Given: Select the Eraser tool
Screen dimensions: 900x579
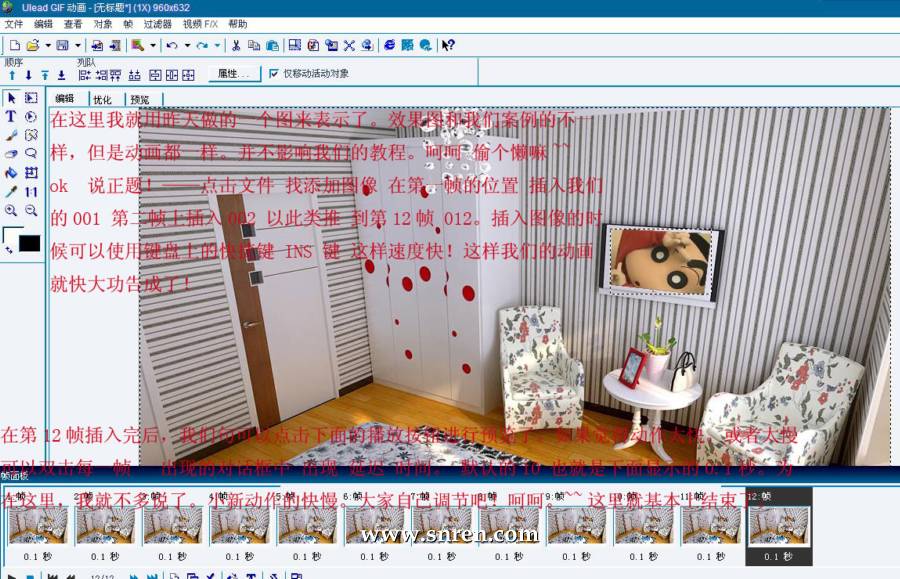Looking at the screenshot, I should tap(11, 154).
